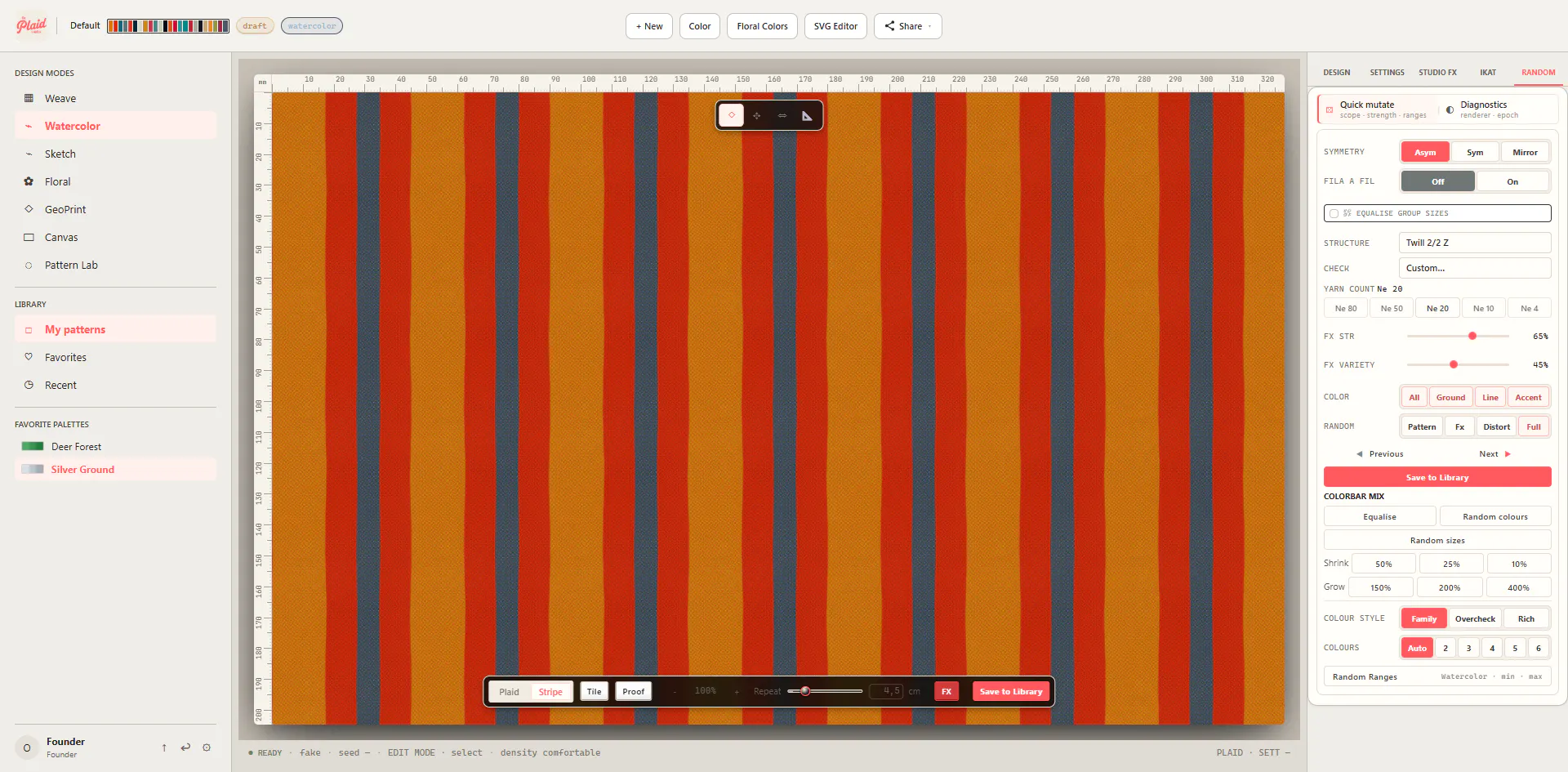Screen dimensions: 1568x772
Task: Click the GeoPrint diamond icon
Action: (x=29, y=209)
